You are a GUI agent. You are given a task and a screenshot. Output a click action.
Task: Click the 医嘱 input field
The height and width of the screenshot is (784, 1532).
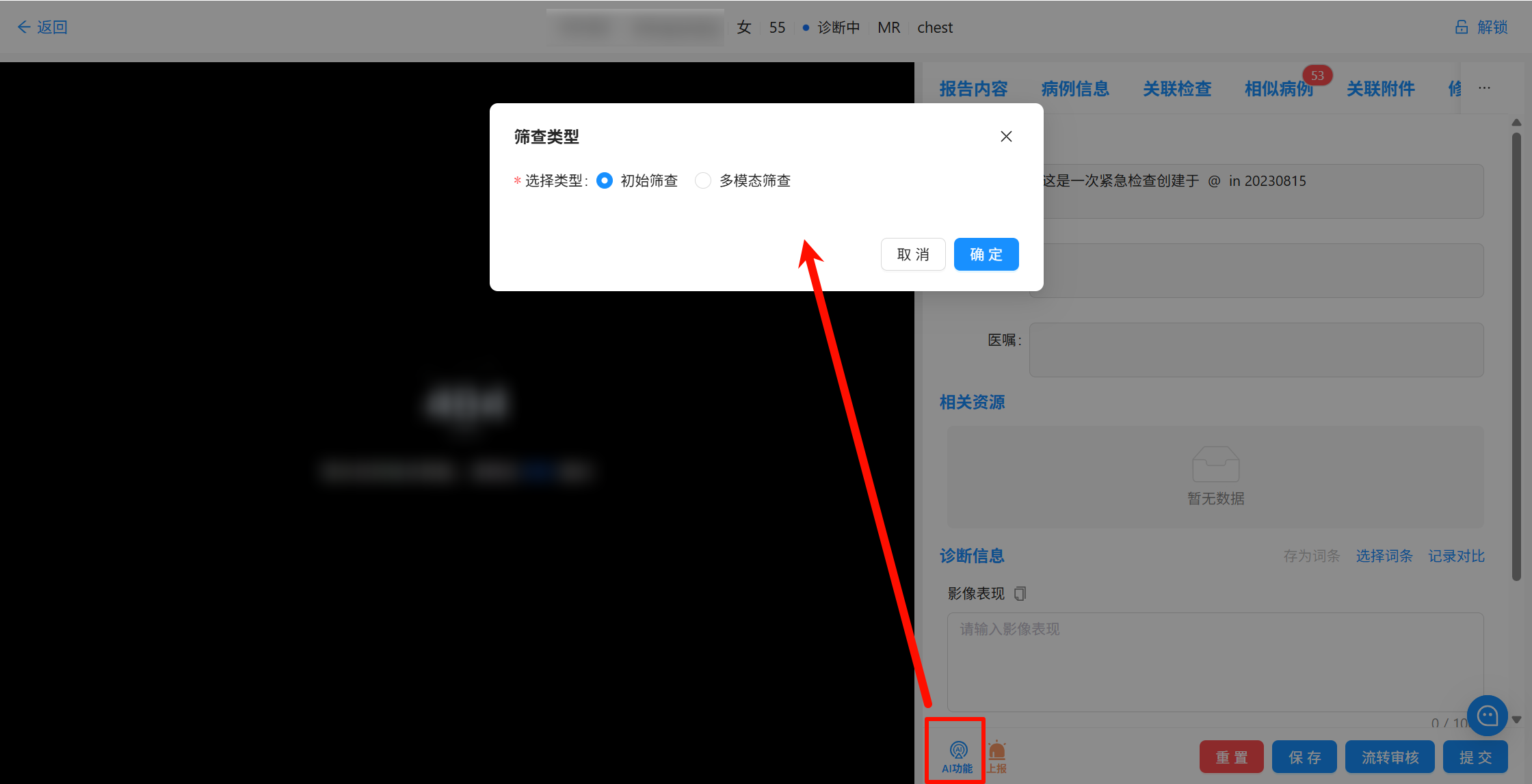click(1256, 350)
